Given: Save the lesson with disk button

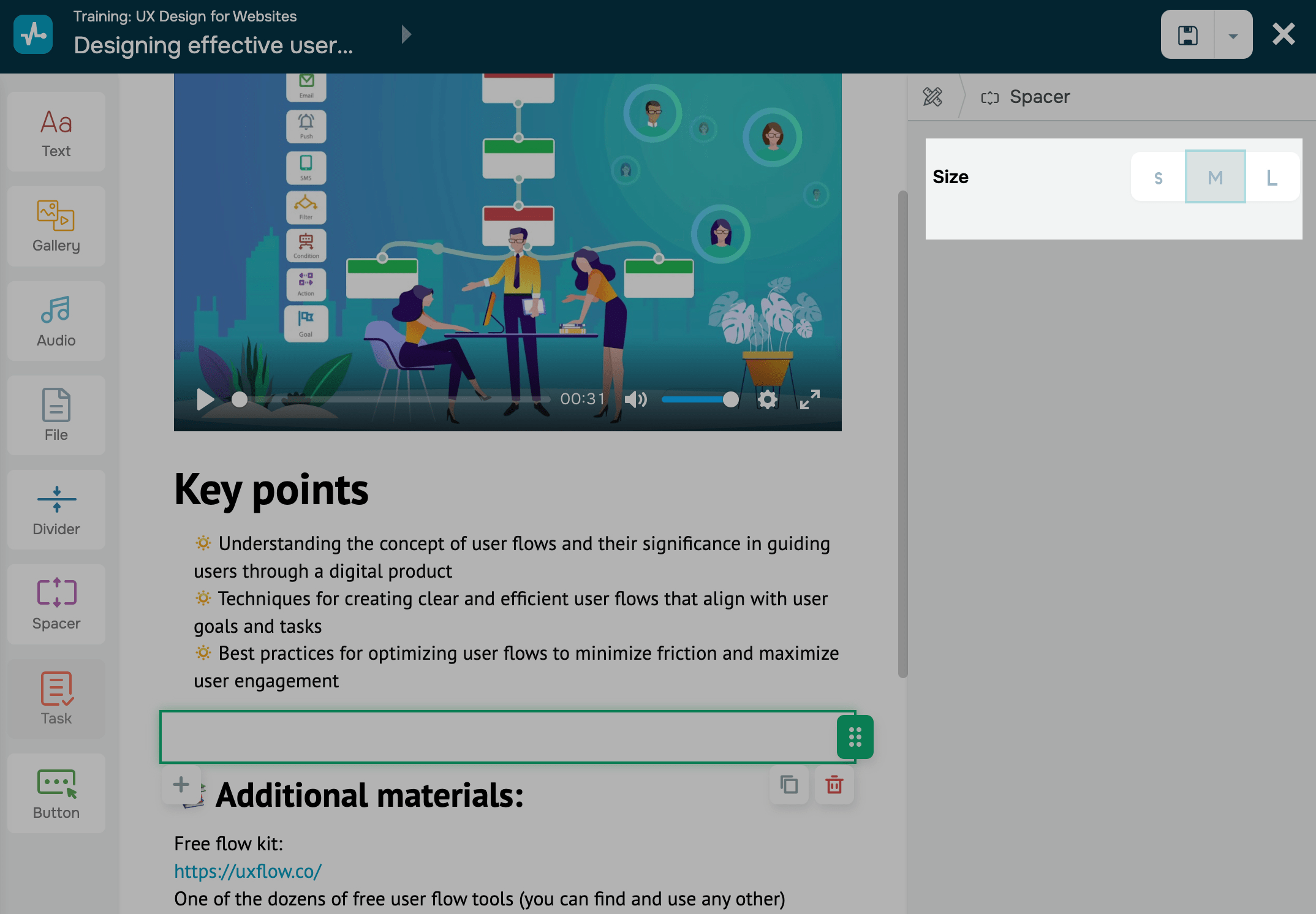Looking at the screenshot, I should pos(1187,35).
